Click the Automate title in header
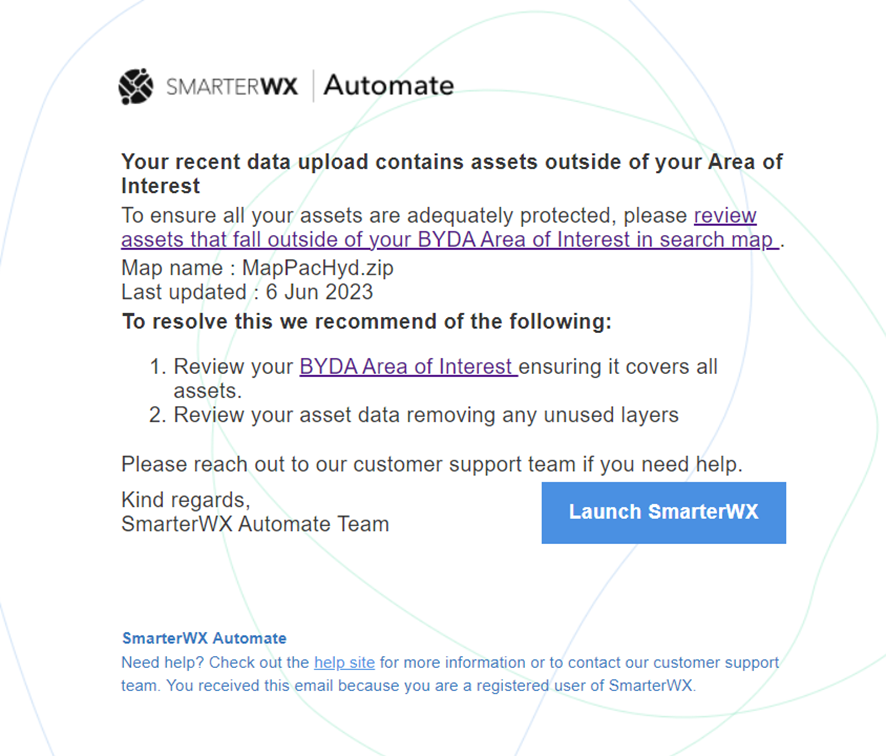886x756 pixels. point(389,86)
